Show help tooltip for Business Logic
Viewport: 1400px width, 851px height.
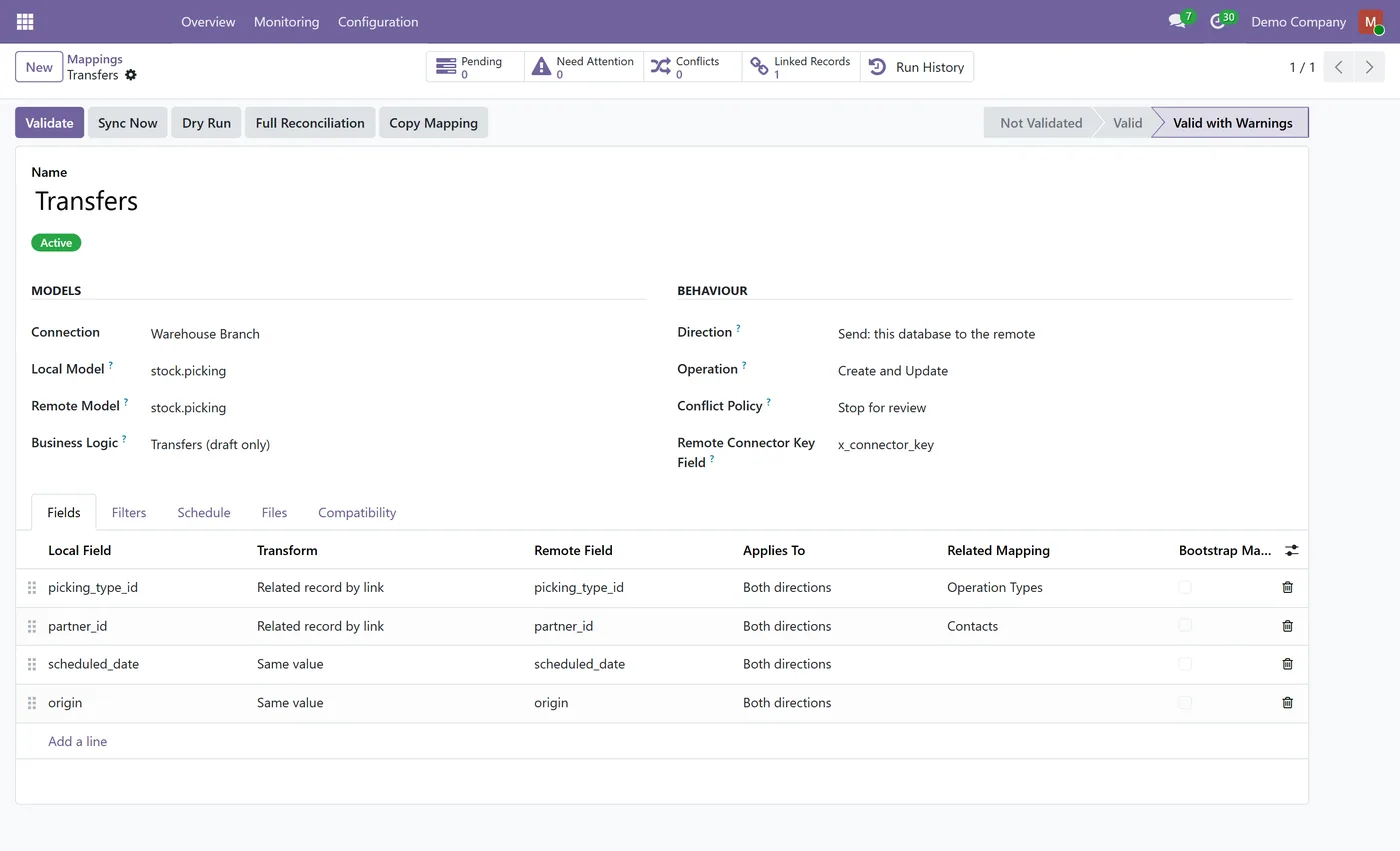click(x=125, y=438)
